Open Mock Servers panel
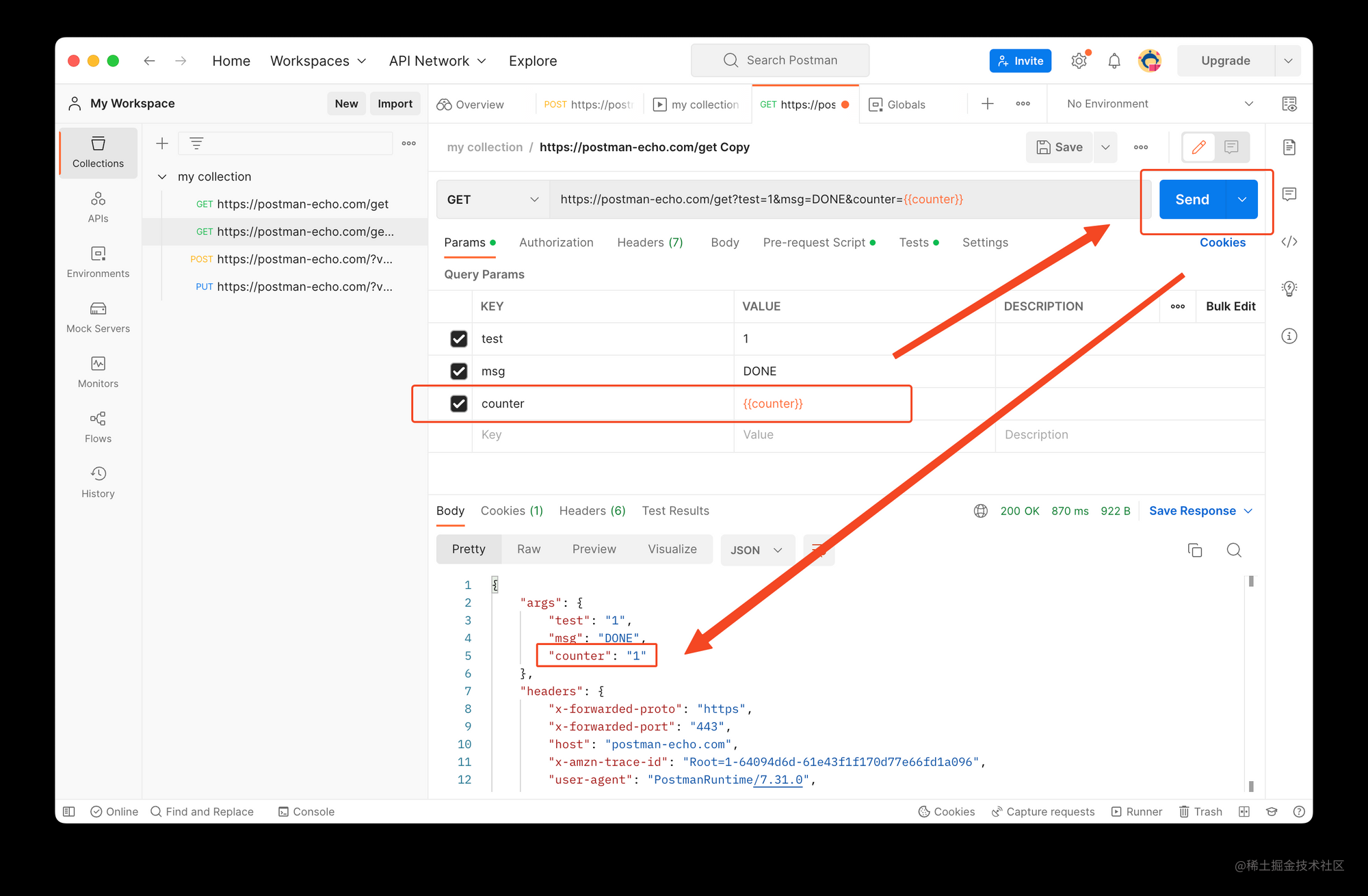The height and width of the screenshot is (896, 1368). pyautogui.click(x=97, y=317)
